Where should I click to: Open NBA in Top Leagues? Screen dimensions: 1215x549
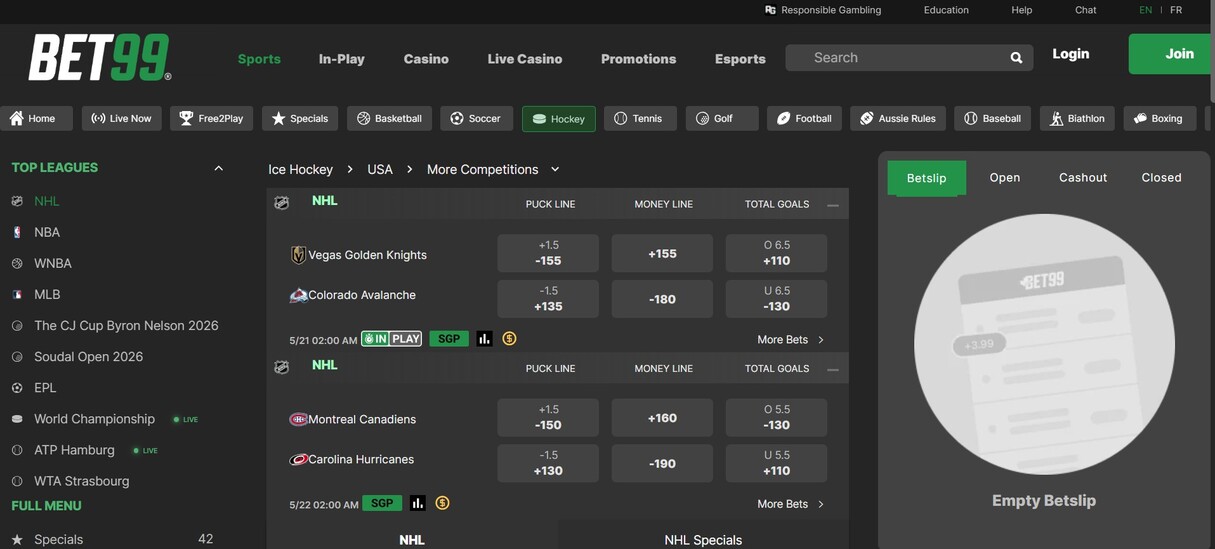[47, 232]
